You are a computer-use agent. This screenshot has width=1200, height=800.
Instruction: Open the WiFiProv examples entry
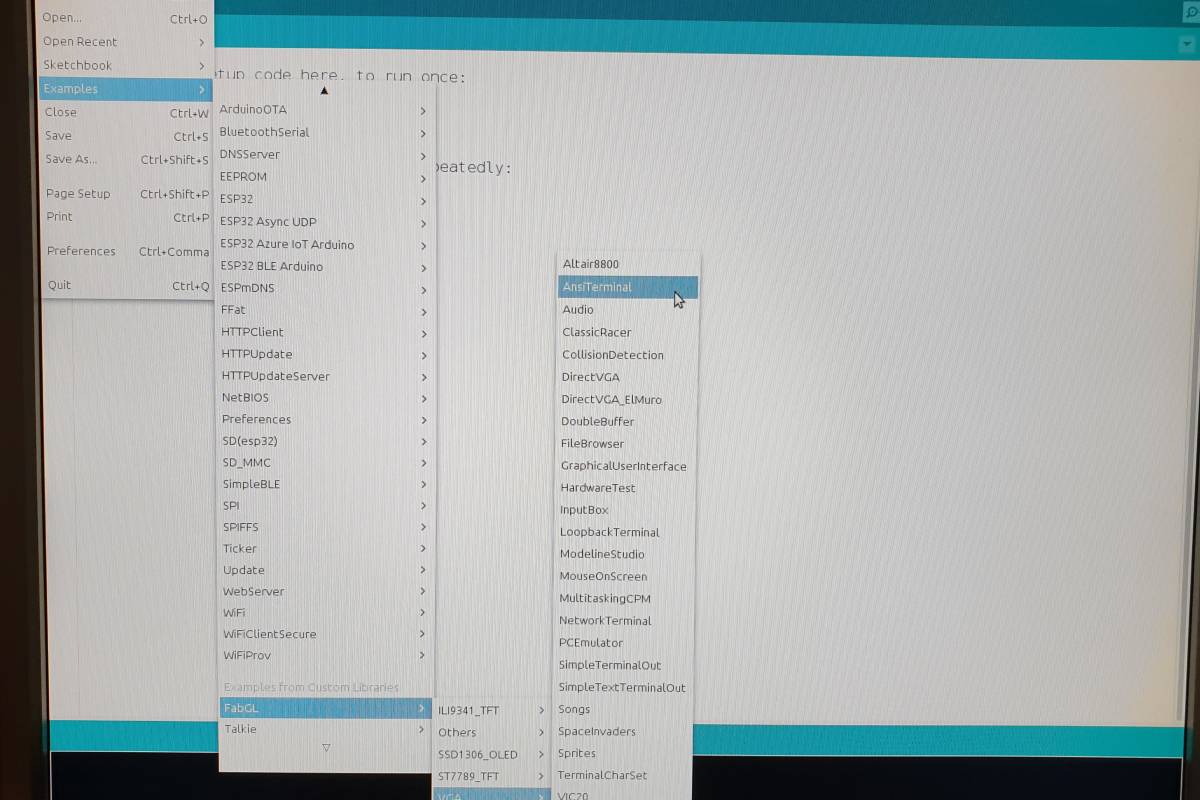point(325,656)
